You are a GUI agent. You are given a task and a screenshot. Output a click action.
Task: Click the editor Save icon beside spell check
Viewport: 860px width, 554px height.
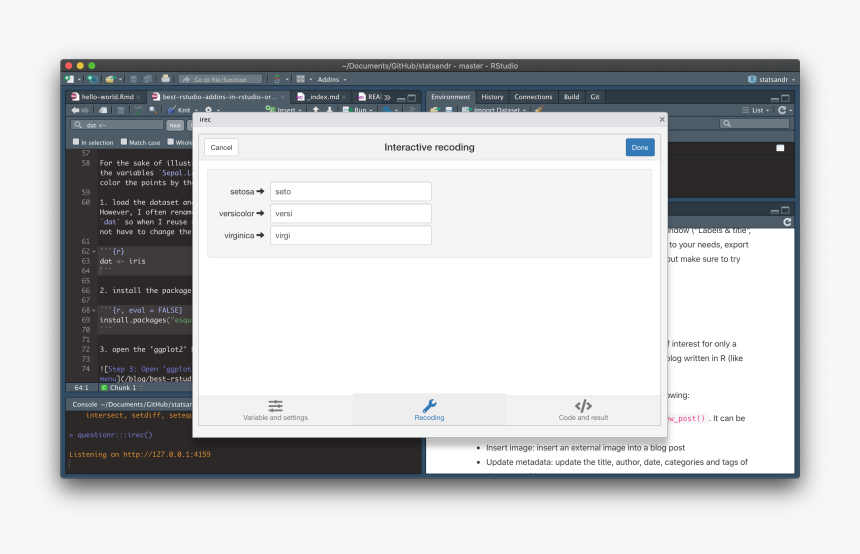121,110
